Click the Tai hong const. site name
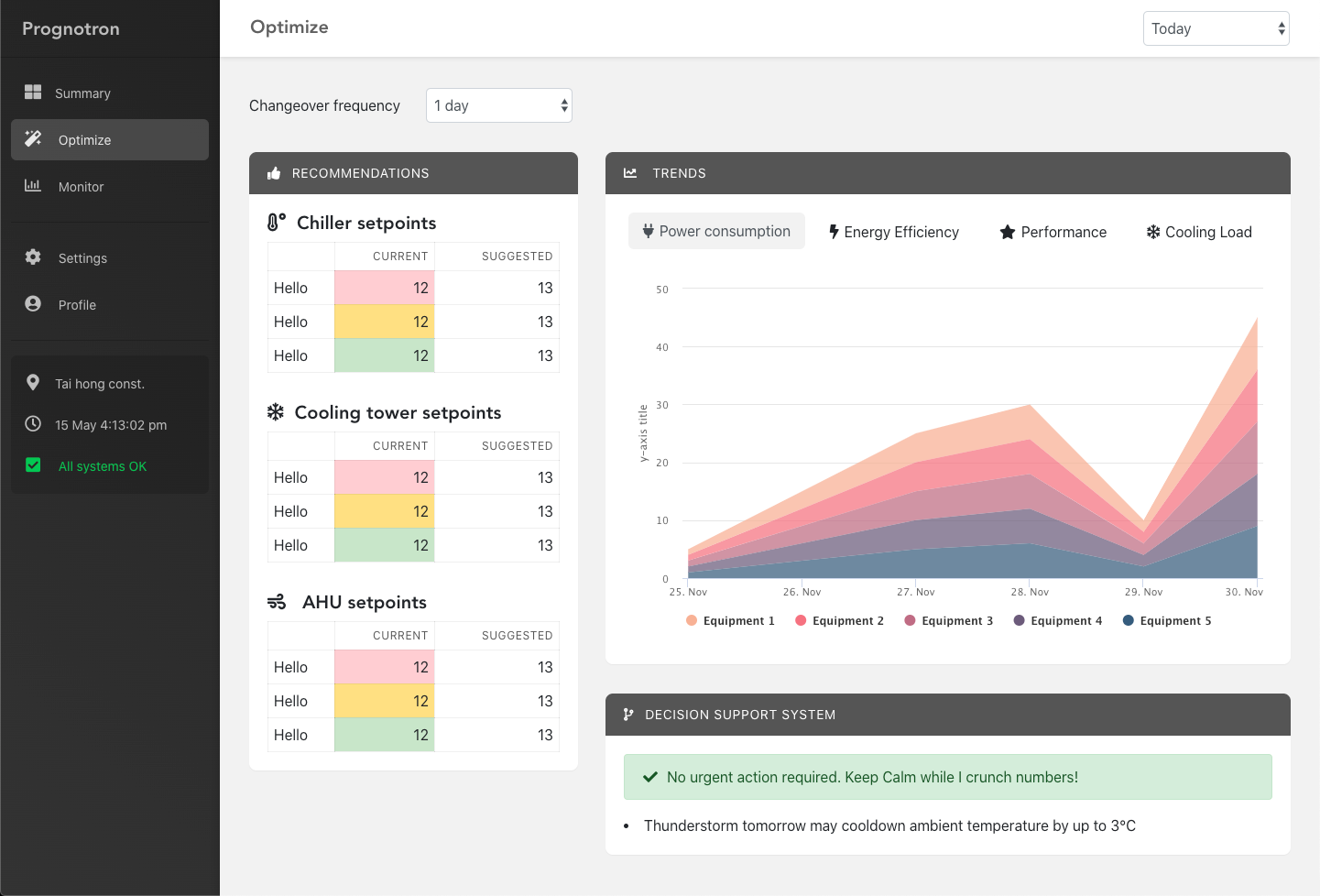The image size is (1320, 896). coord(100,384)
